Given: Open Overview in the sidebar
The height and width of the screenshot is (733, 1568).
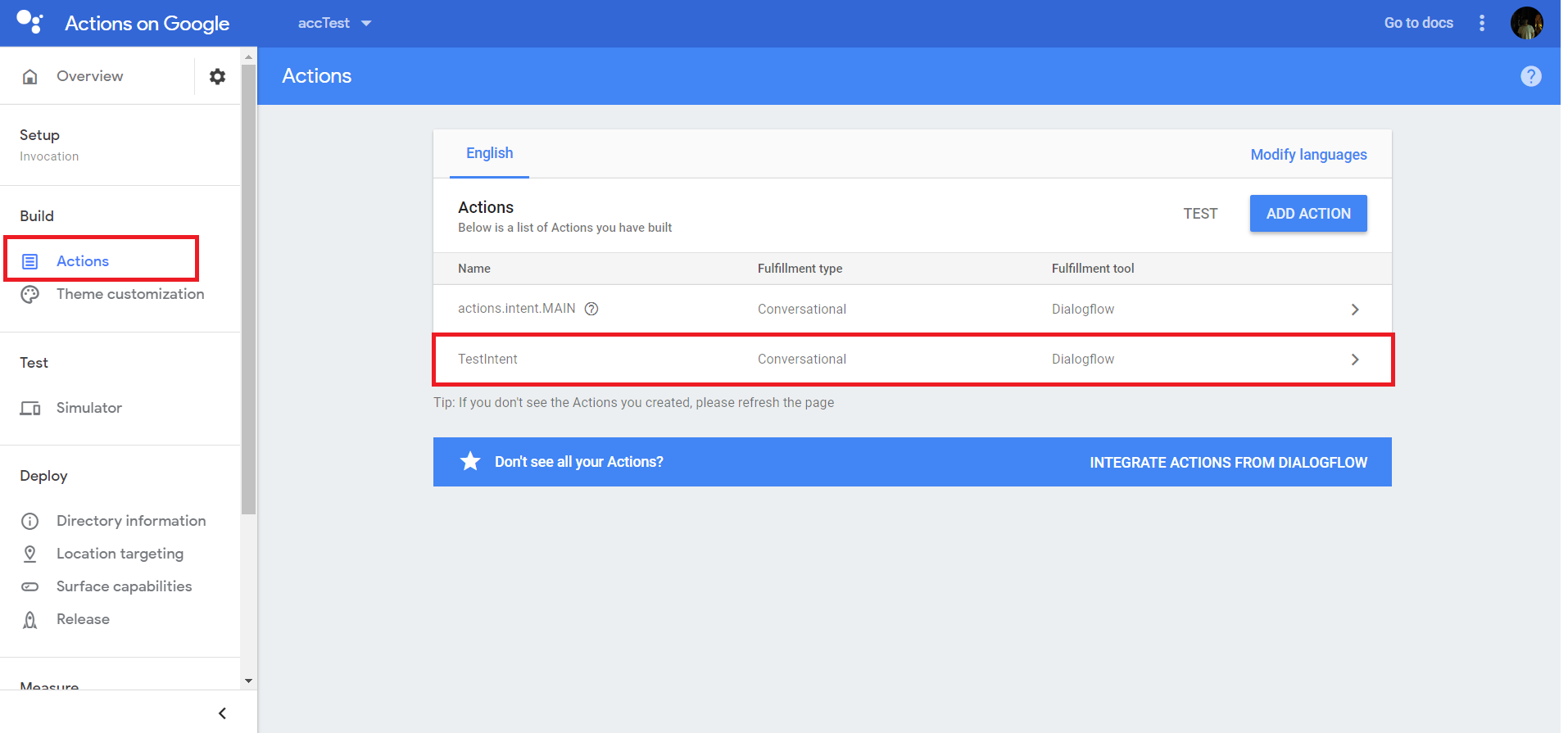Looking at the screenshot, I should click(89, 76).
